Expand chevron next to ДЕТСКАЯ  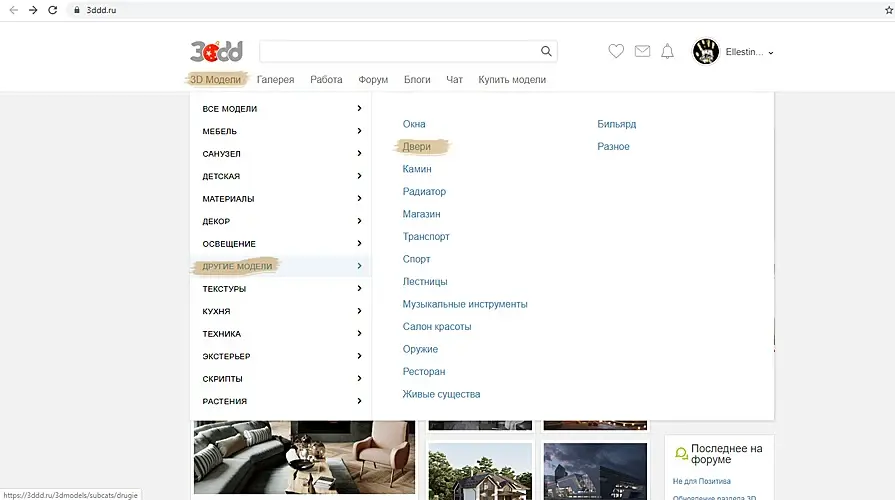pos(359,176)
